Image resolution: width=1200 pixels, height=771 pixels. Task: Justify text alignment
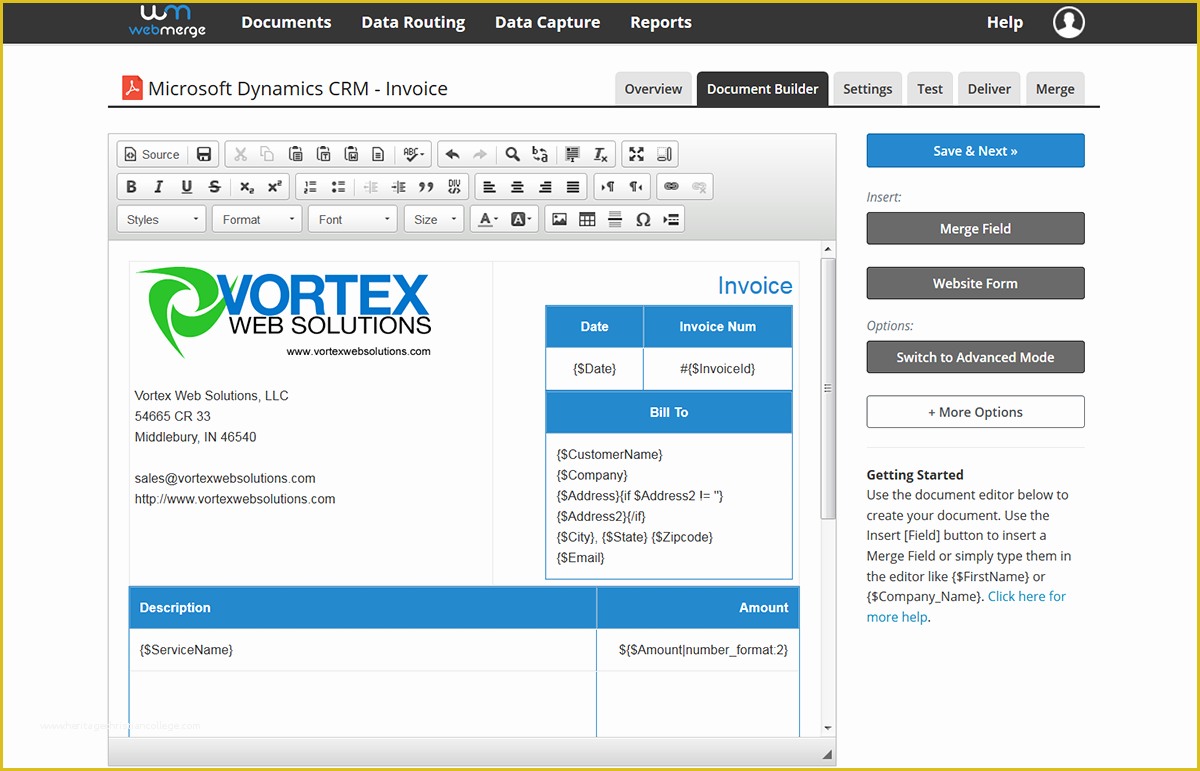[x=573, y=187]
